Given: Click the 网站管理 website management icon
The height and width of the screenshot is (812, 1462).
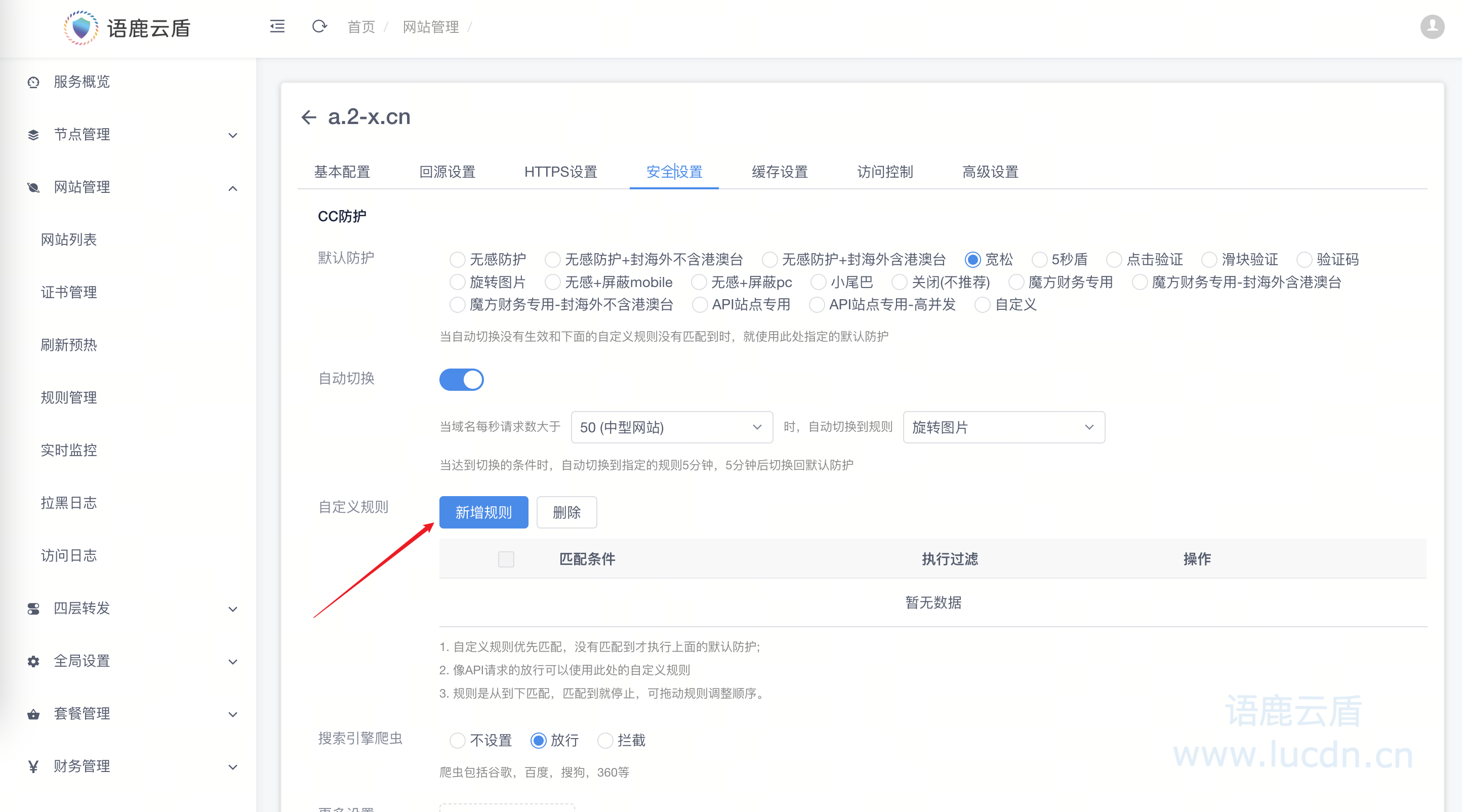Looking at the screenshot, I should pyautogui.click(x=33, y=188).
